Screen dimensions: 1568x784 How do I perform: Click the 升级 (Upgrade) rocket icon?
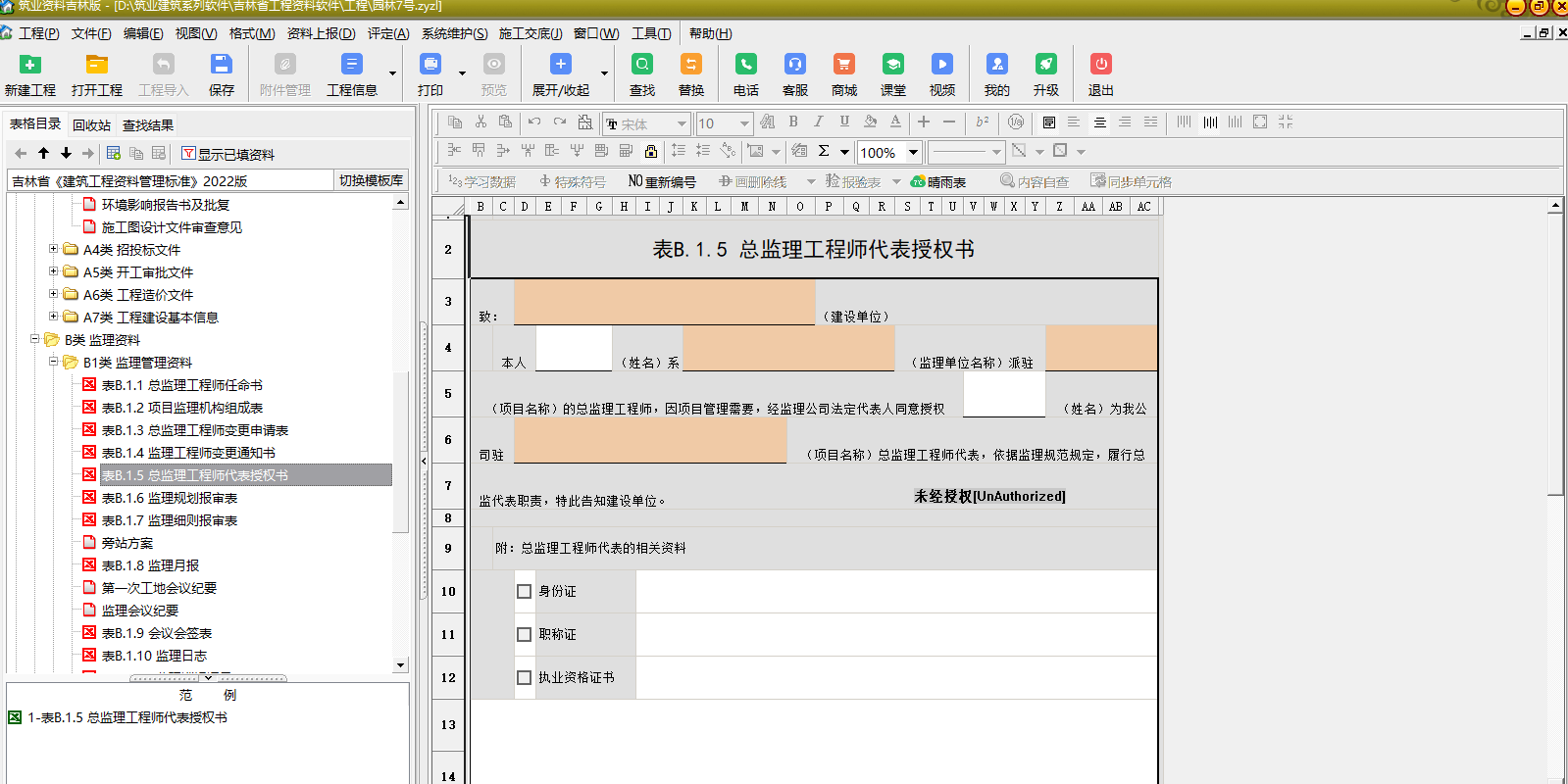coord(1045,66)
